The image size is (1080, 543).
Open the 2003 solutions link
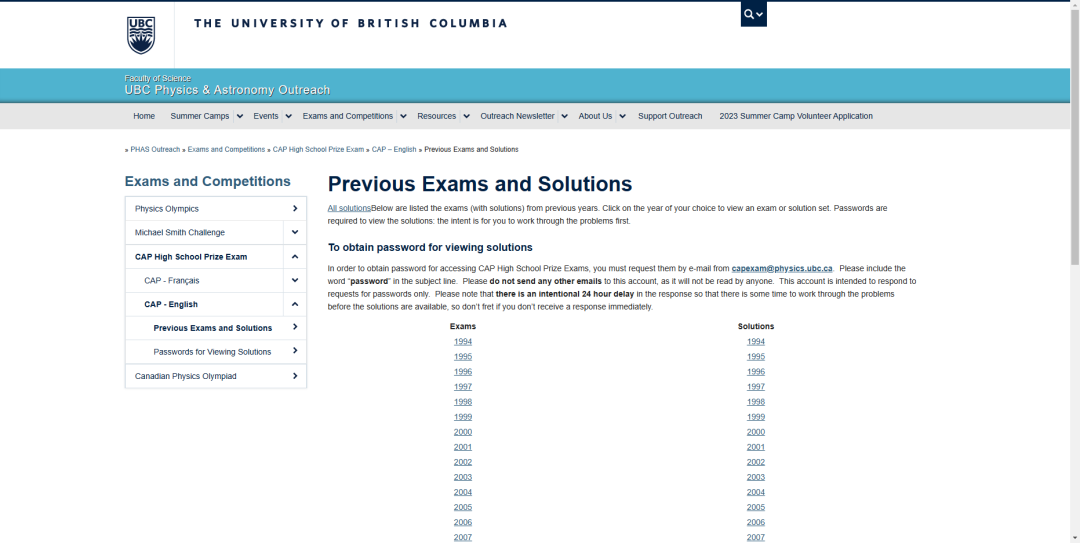[756, 477]
